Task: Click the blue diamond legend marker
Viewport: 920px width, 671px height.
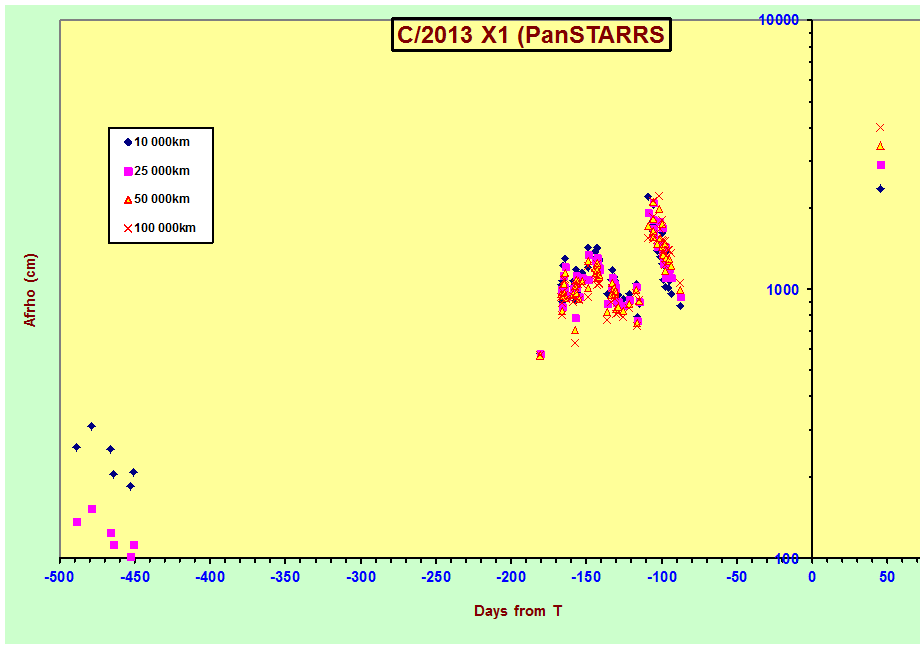Action: click(128, 142)
